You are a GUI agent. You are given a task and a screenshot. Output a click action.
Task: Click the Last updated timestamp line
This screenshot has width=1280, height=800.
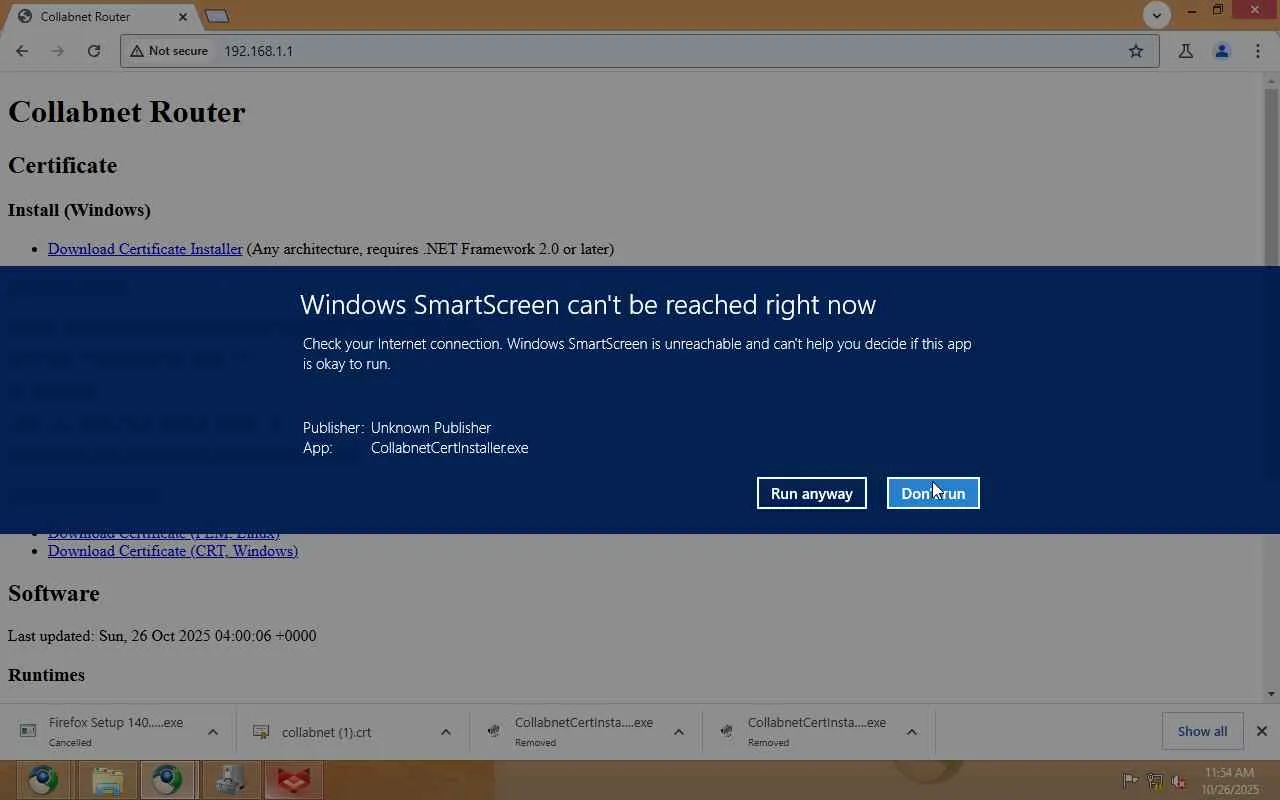click(162, 636)
